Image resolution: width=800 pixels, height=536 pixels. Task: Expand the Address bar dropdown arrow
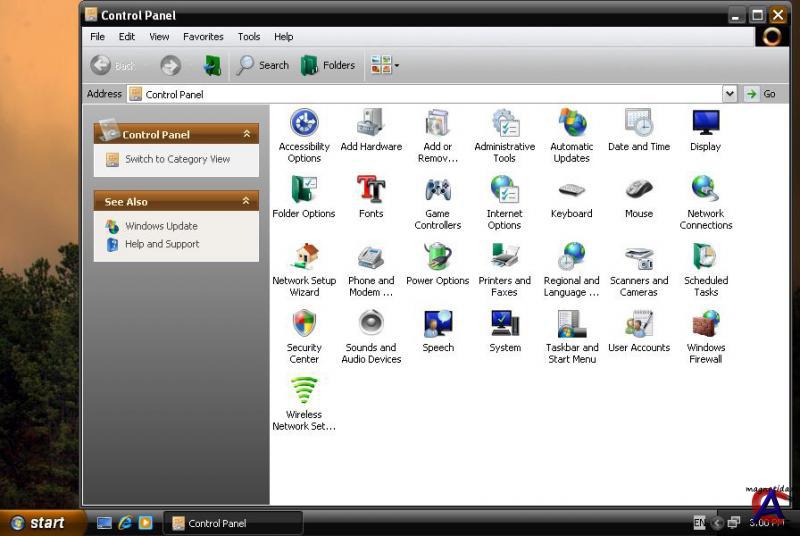click(729, 94)
